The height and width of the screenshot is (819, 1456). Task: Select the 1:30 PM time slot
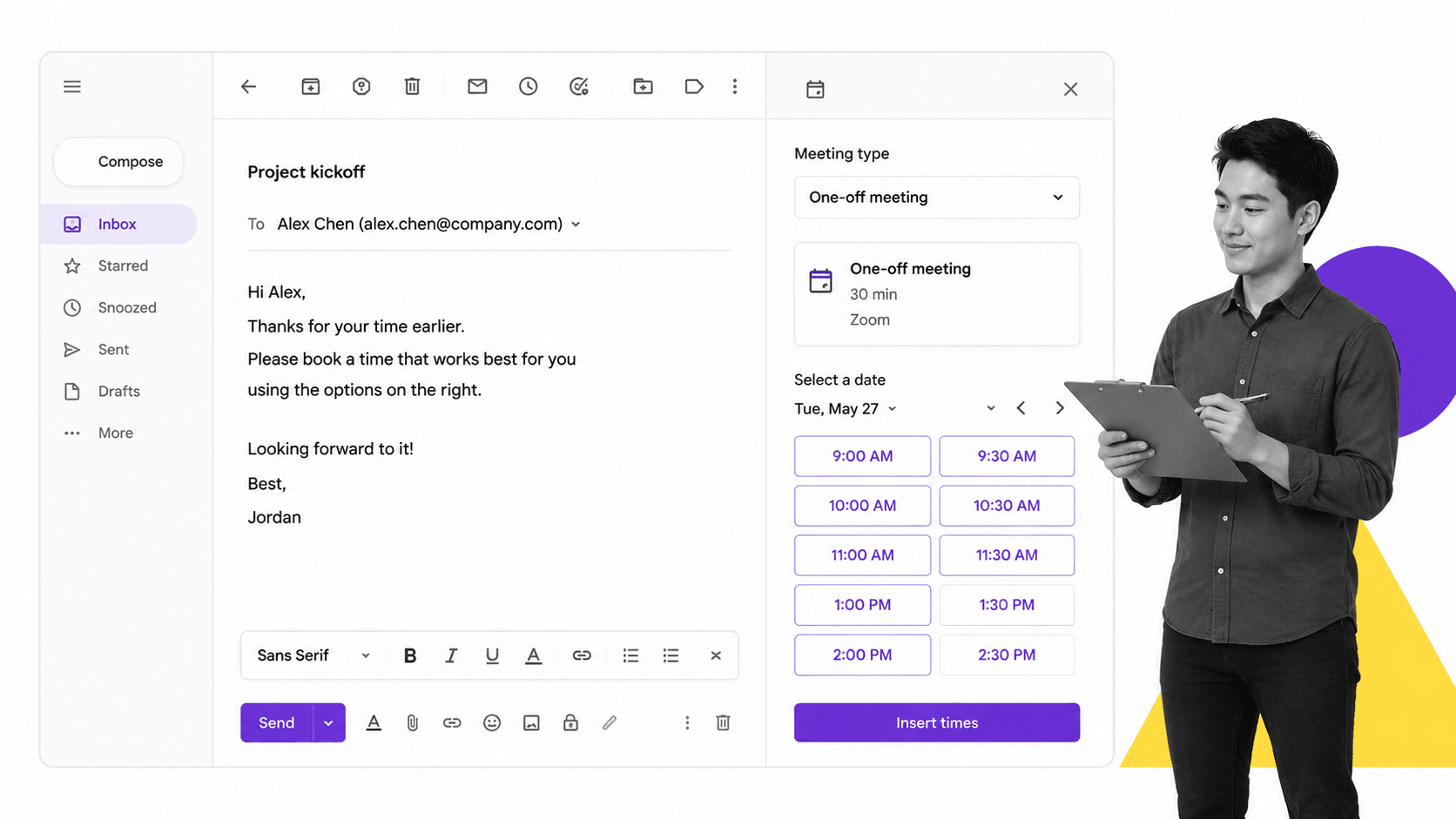click(x=1007, y=605)
